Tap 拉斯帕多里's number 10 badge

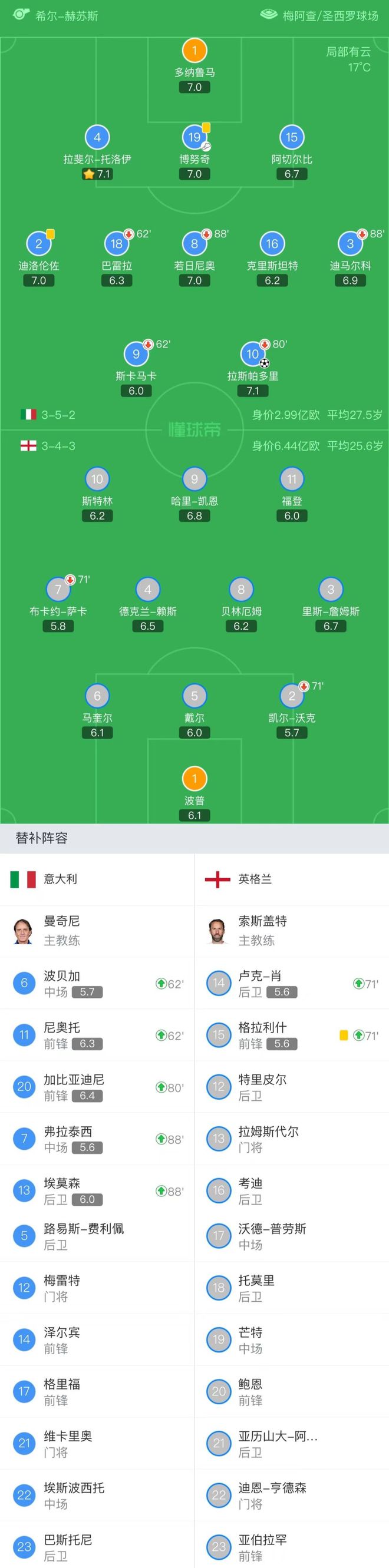(x=253, y=353)
